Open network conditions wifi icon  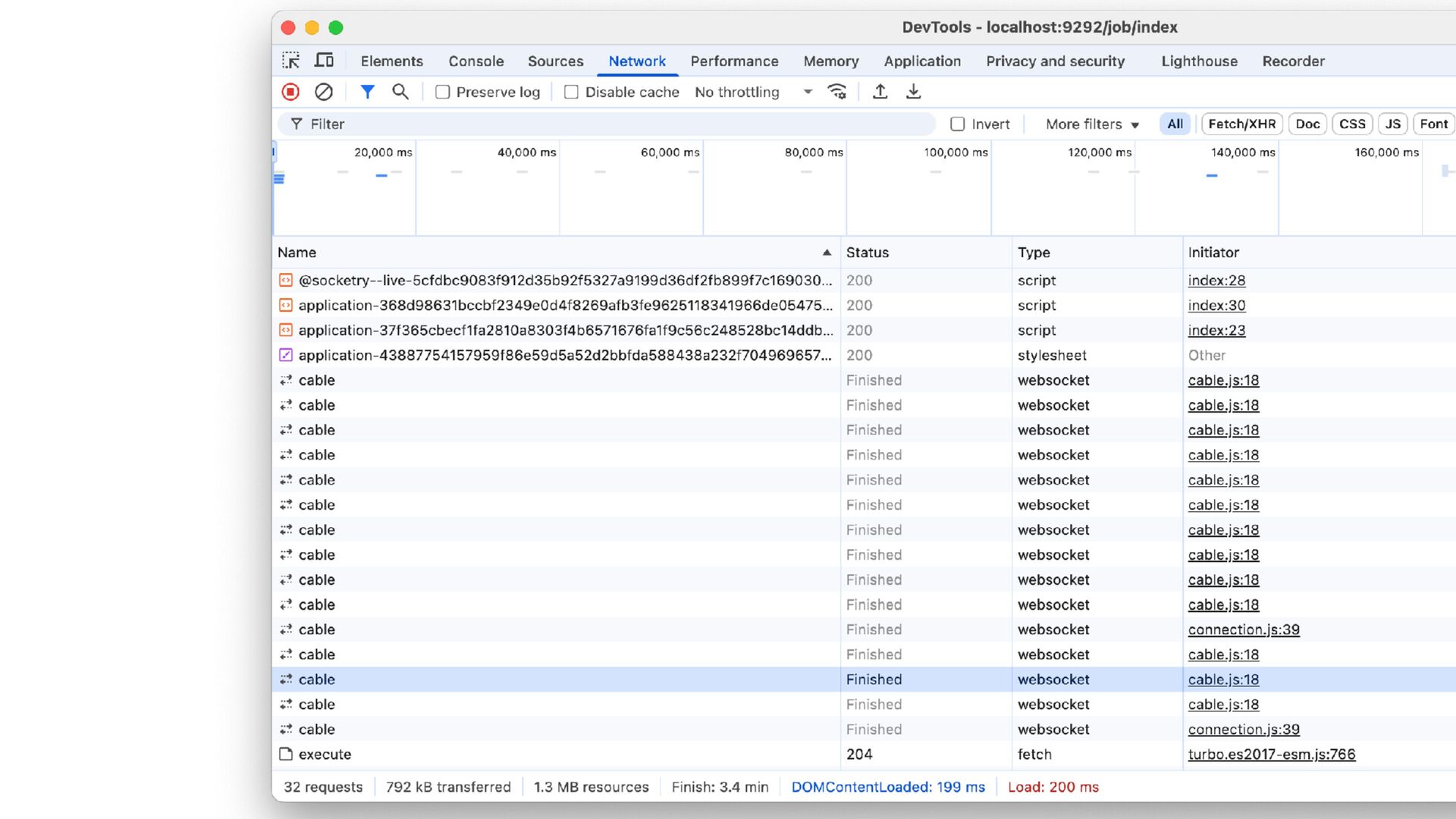pyautogui.click(x=837, y=92)
